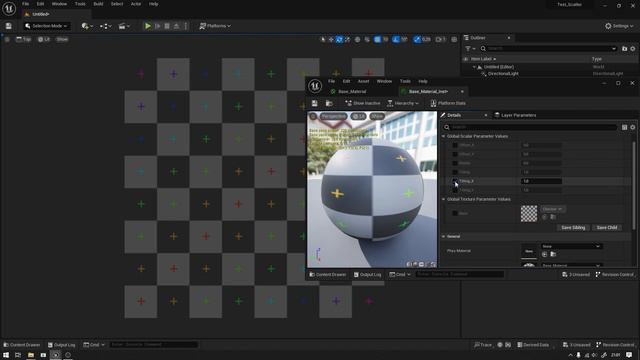This screenshot has height=360, width=640.
Task: Click the highlighted scalar value field
Action: 541,181
